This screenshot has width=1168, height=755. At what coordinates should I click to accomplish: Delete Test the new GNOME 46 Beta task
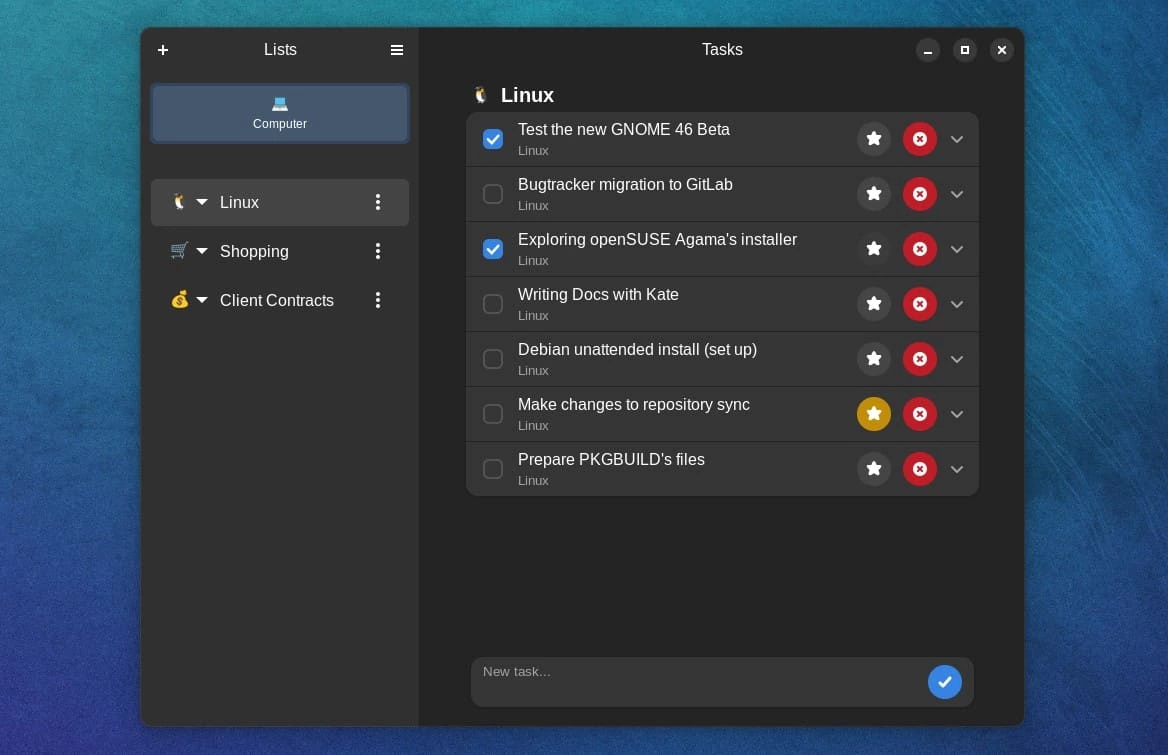pyautogui.click(x=920, y=139)
